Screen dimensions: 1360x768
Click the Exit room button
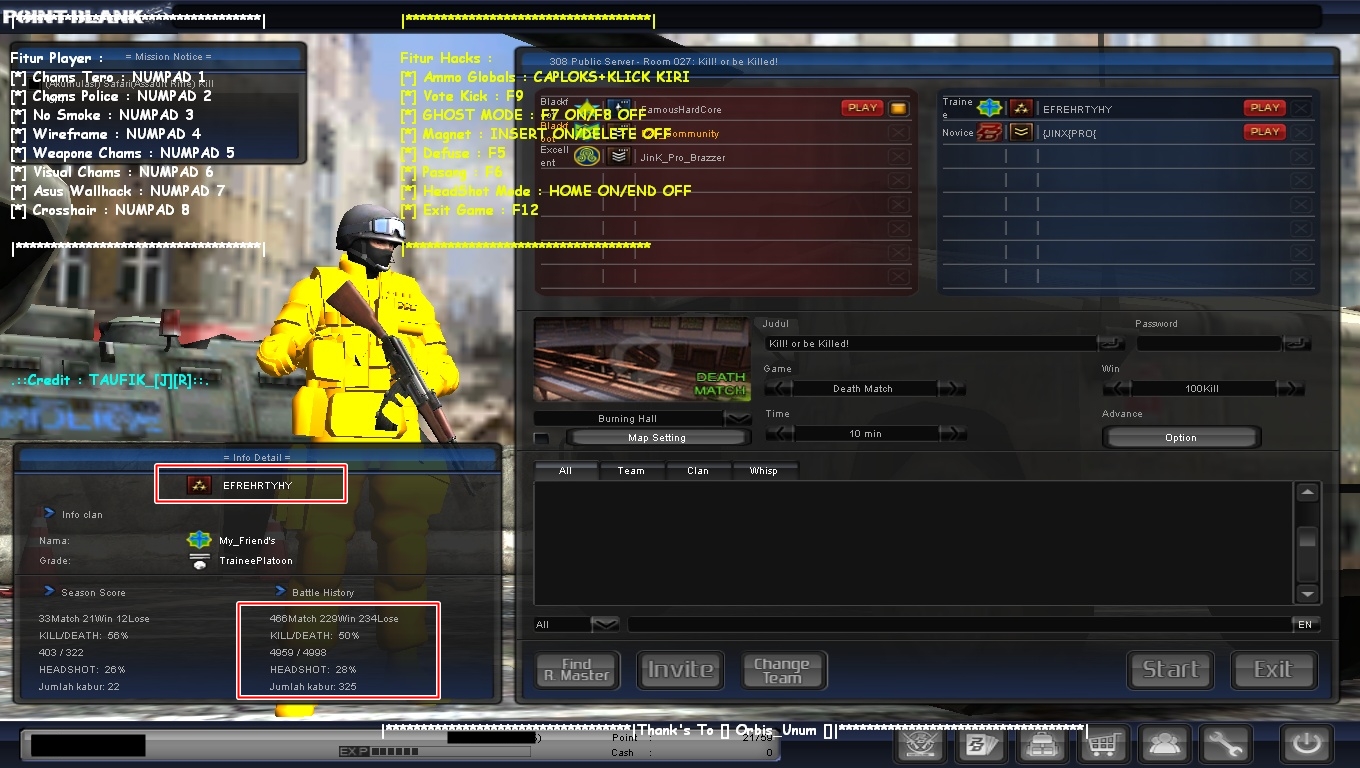tap(1273, 670)
